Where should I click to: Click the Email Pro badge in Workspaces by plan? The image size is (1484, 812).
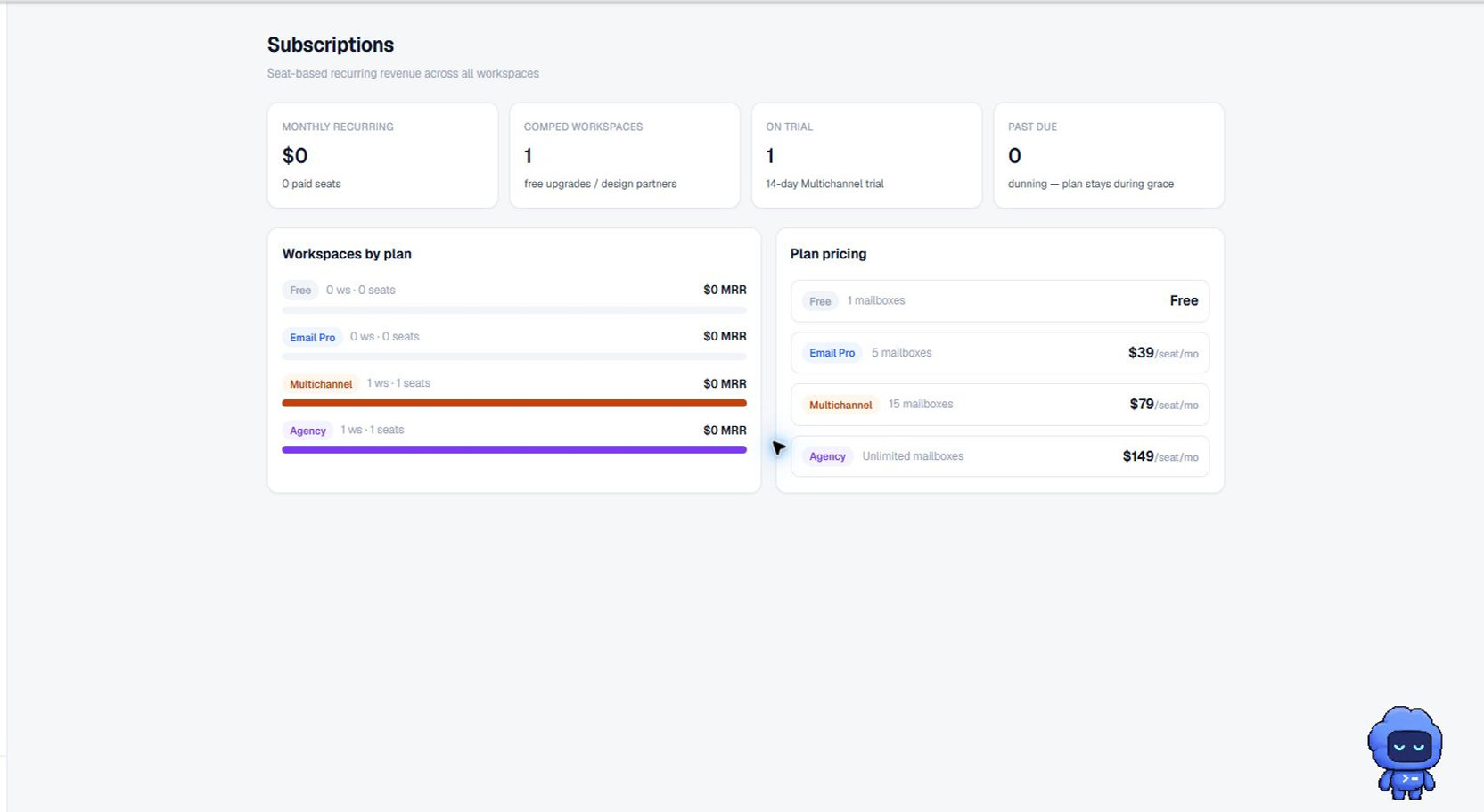(312, 338)
